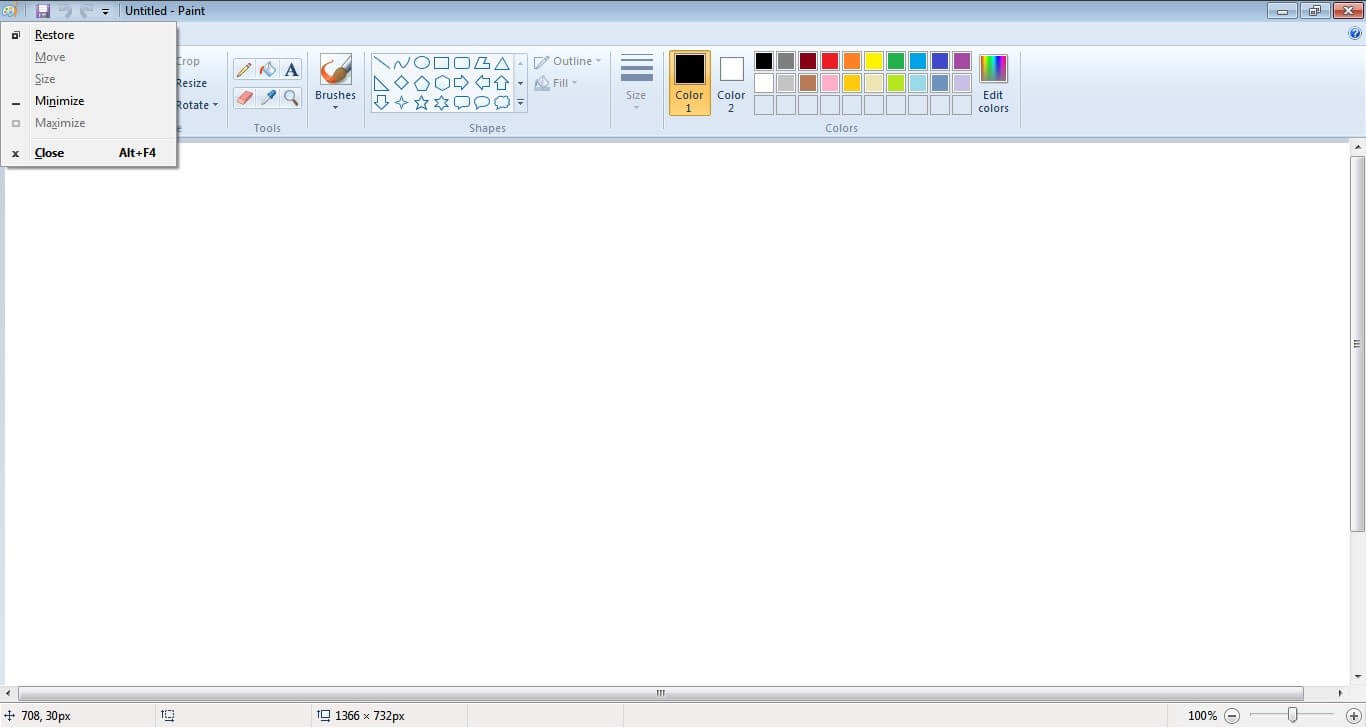Image resolution: width=1366 pixels, height=728 pixels.
Task: Select the red color swatch
Action: [x=829, y=60]
